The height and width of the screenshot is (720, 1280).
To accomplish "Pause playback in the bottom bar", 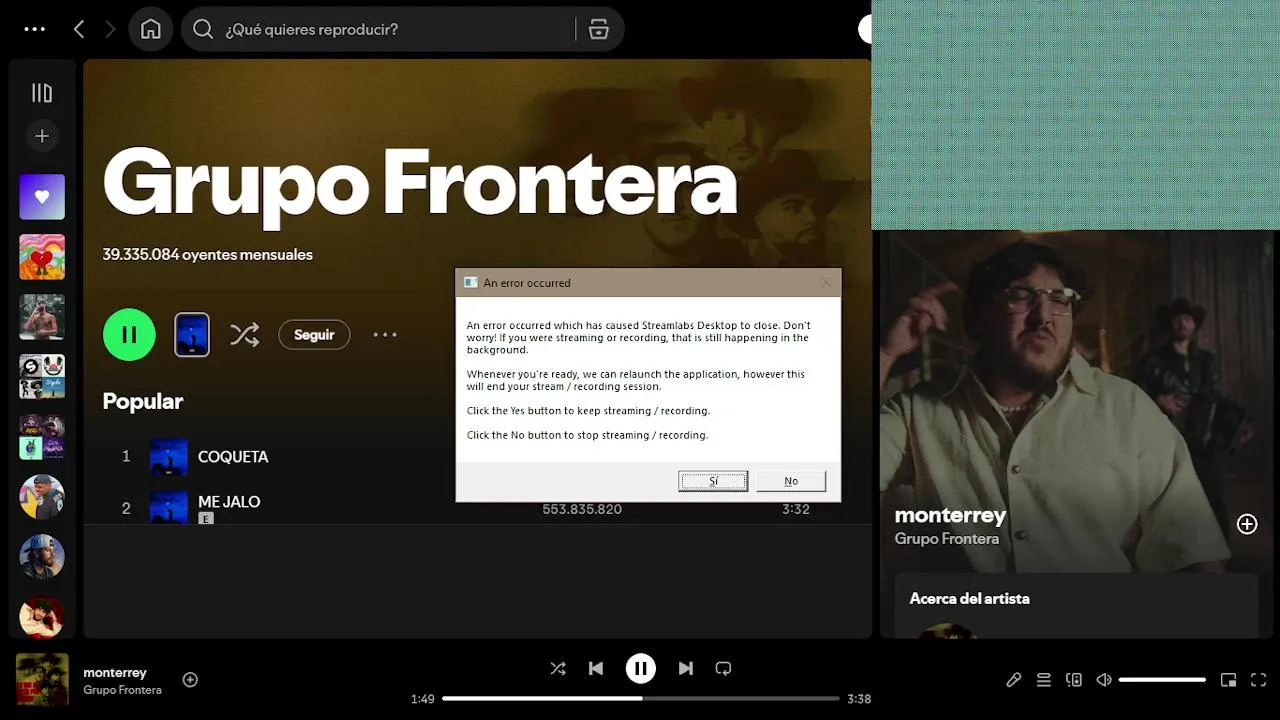I will point(641,668).
